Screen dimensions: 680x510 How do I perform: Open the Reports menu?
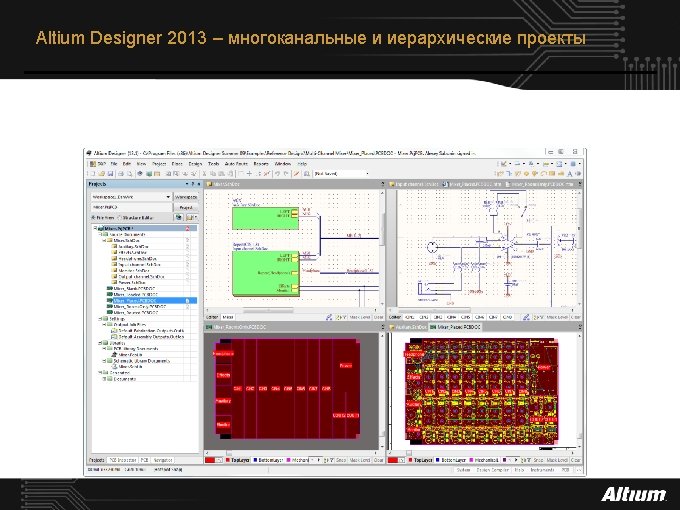261,164
